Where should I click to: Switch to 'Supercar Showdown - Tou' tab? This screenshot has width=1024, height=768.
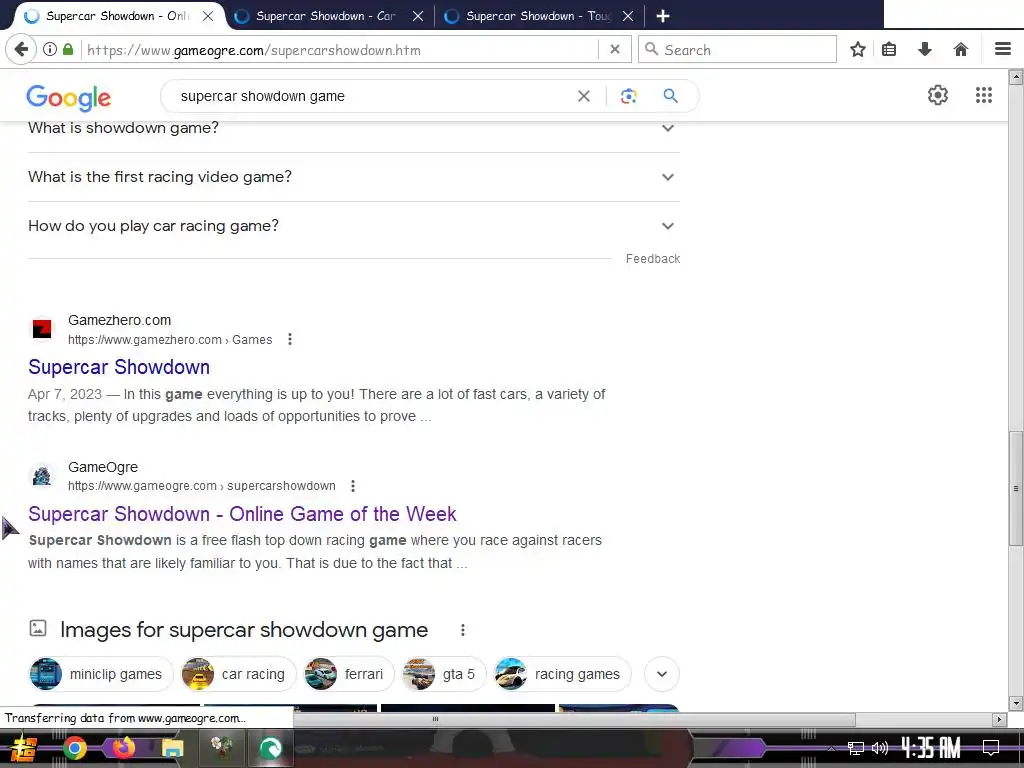[537, 16]
